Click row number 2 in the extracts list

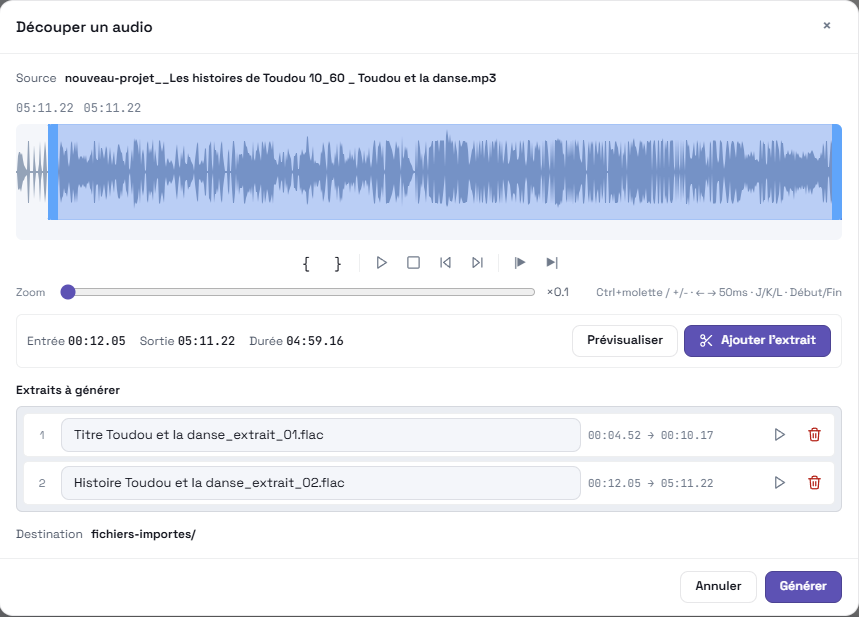tap(42, 483)
